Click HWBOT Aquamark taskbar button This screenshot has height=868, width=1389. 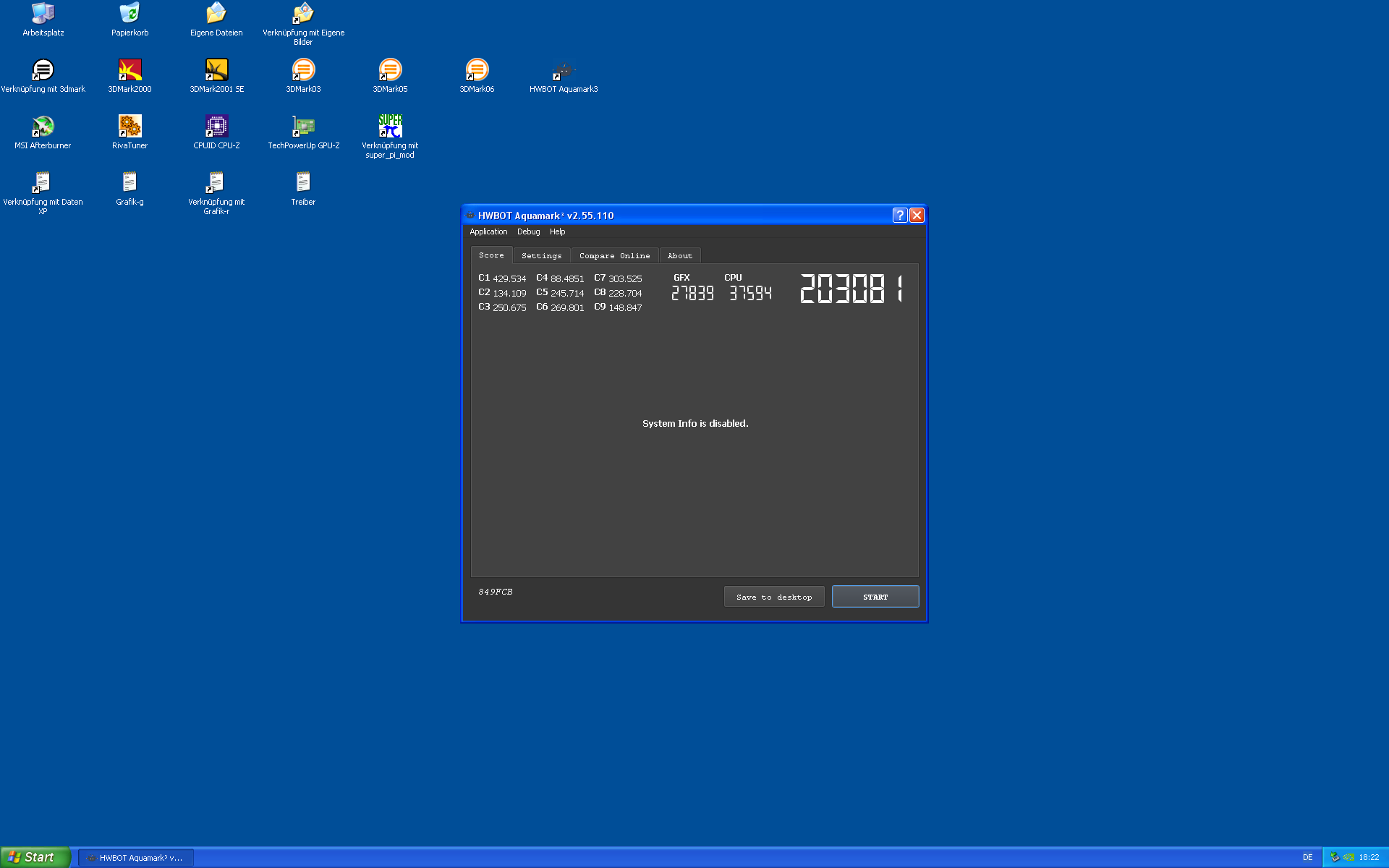point(136,858)
